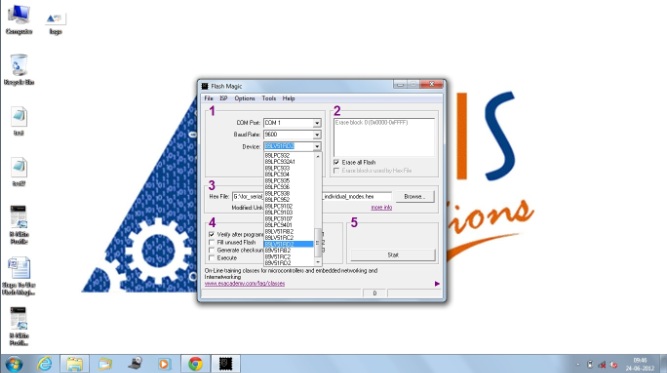Screen dimensions: 667x373
Task: Open the media player taskbar icon
Action: tap(164, 364)
